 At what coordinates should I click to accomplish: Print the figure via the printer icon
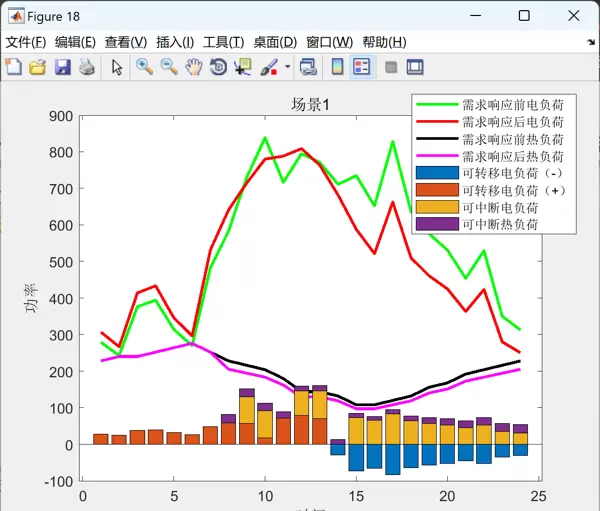coord(86,67)
